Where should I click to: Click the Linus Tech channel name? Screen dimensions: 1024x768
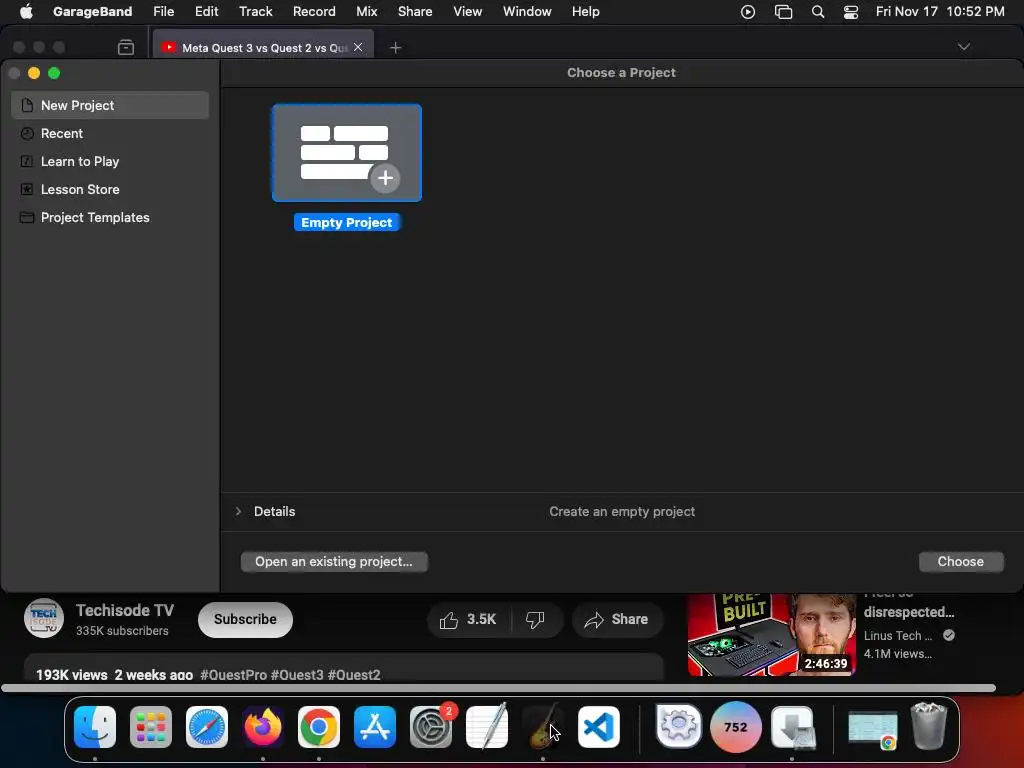pyautogui.click(x=897, y=635)
